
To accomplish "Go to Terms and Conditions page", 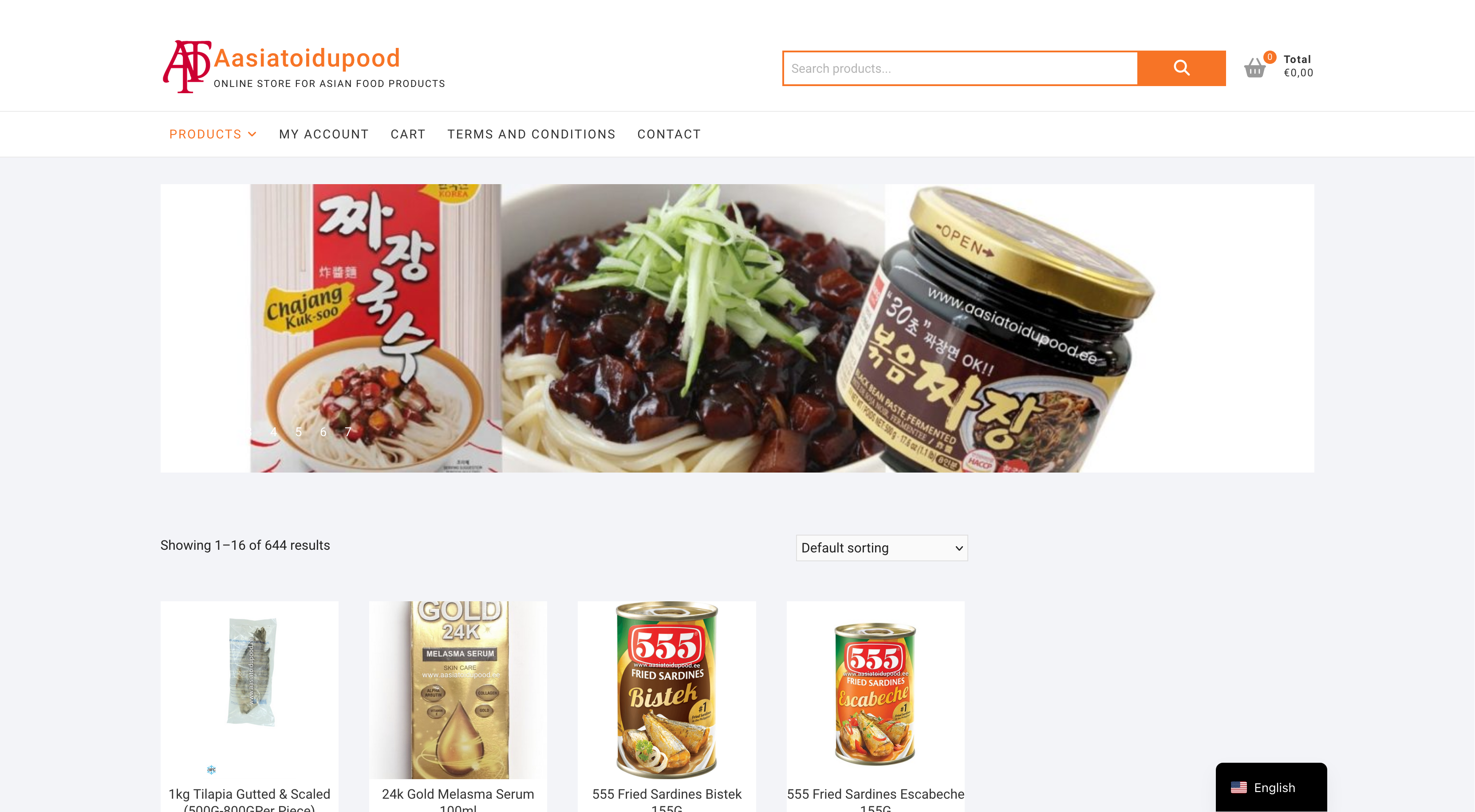I will [531, 134].
